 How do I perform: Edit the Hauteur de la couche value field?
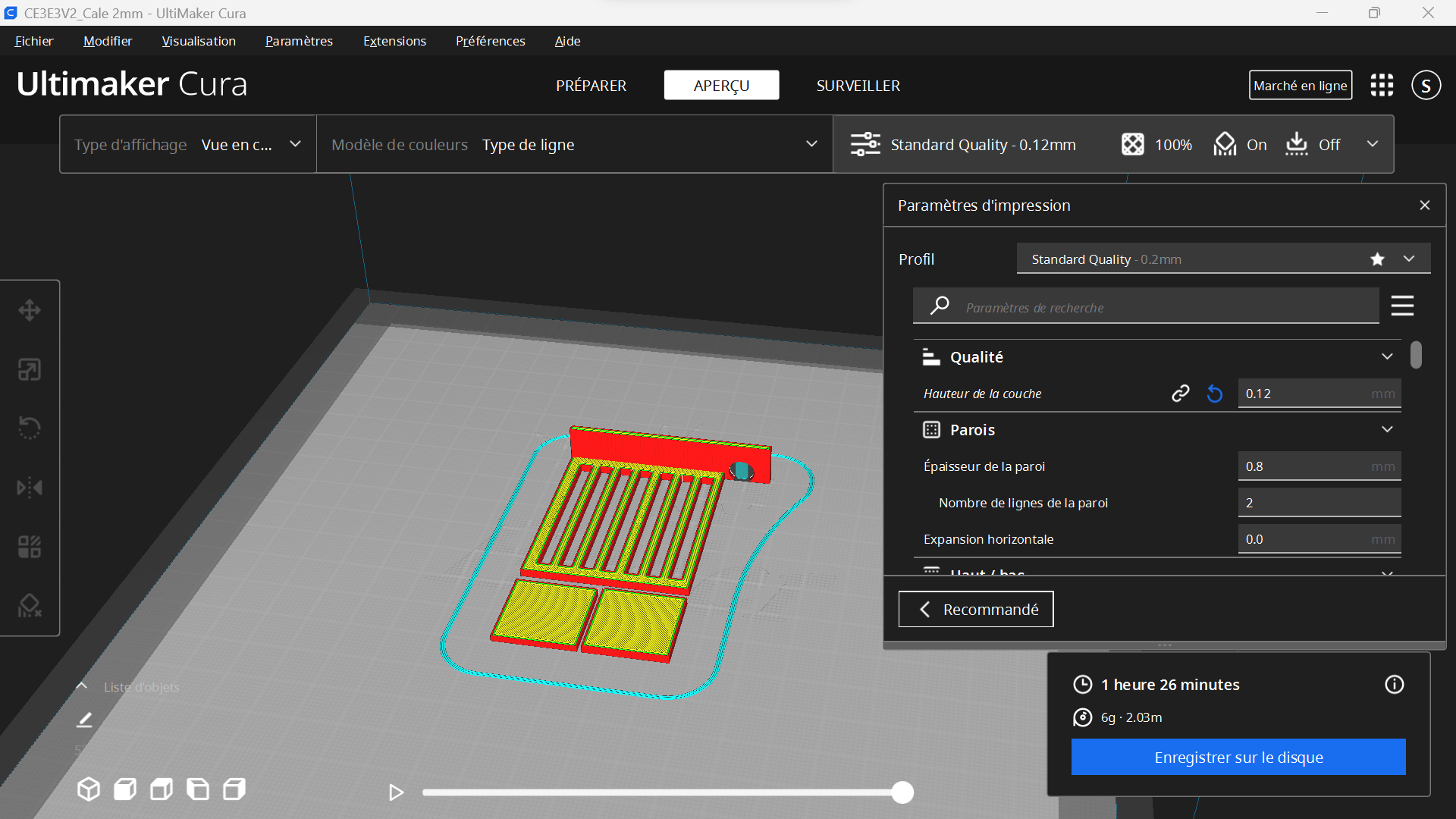click(x=1319, y=394)
